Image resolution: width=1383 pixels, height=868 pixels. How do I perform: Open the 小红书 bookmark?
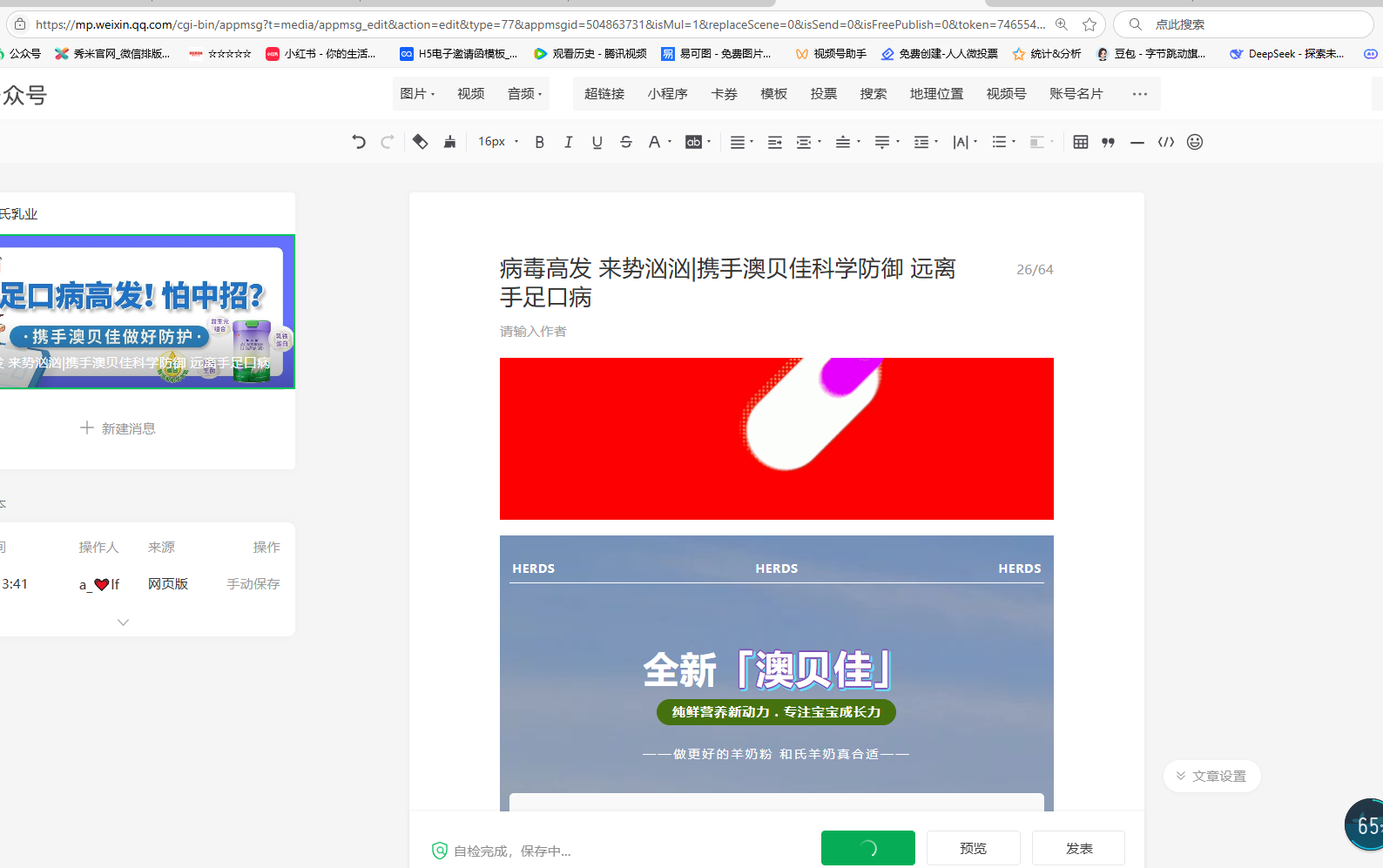tap(321, 54)
